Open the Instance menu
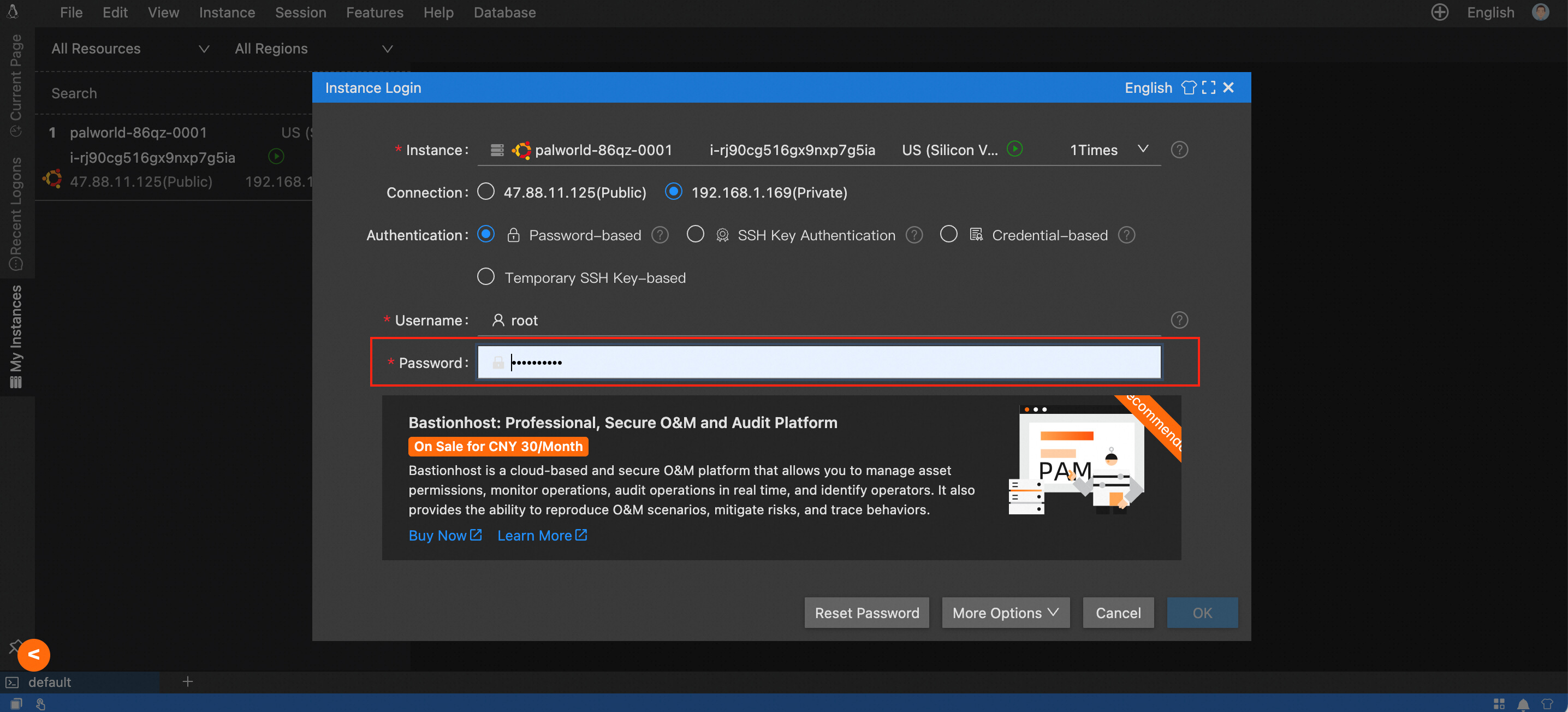This screenshot has height=712, width=1568. point(227,12)
